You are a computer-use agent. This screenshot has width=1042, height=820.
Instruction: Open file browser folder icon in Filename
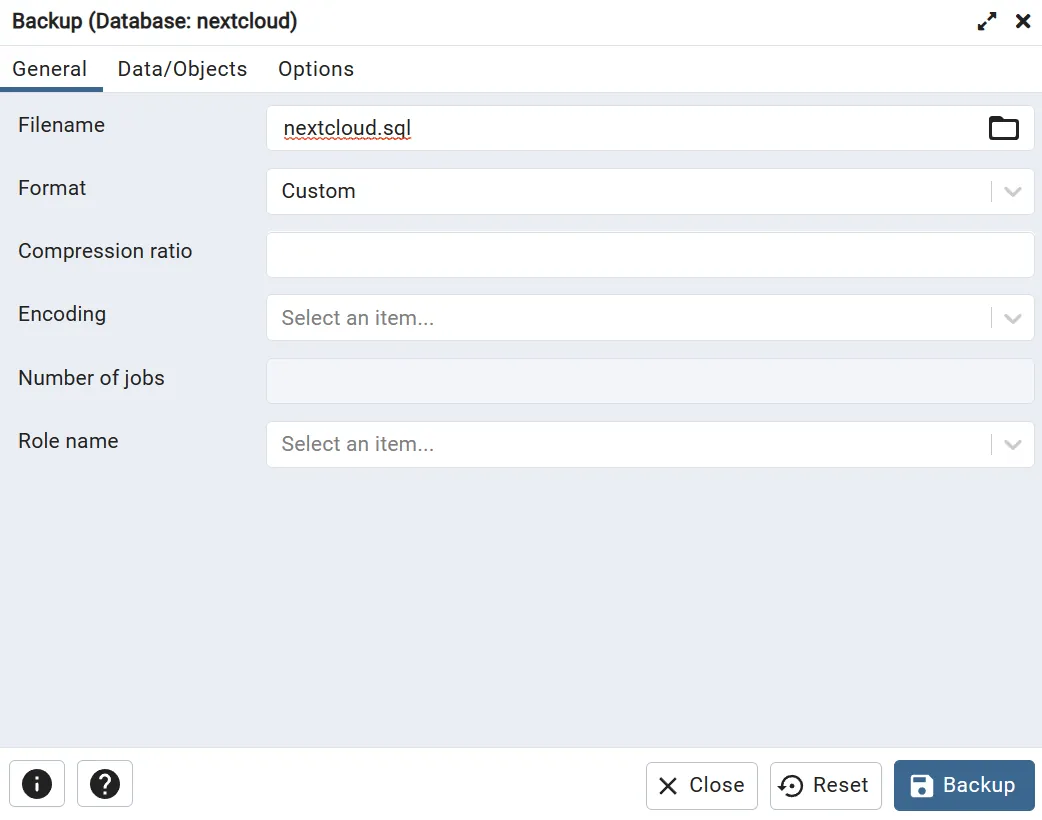[x=1003, y=128]
